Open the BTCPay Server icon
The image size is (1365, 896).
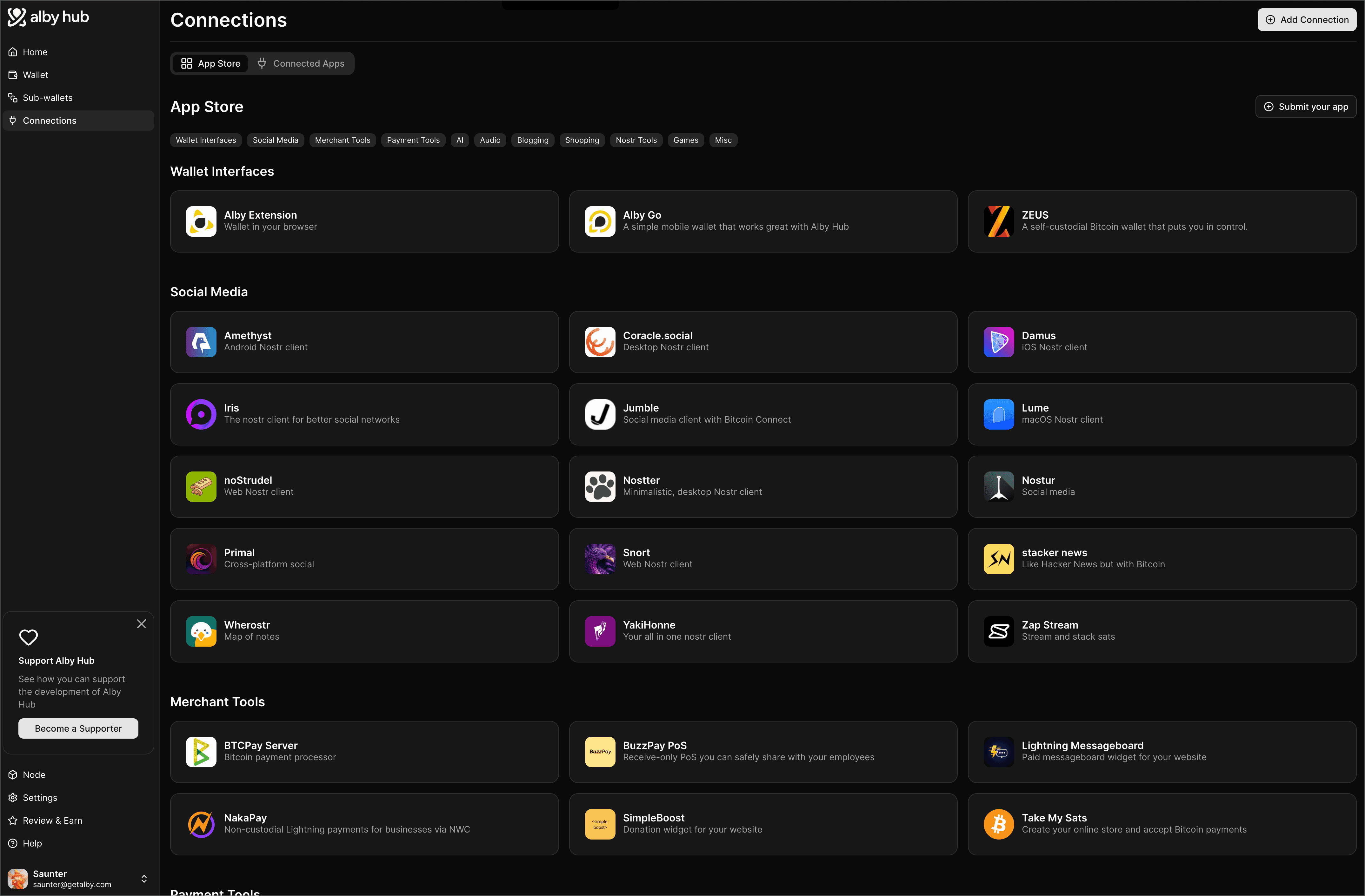click(x=201, y=752)
